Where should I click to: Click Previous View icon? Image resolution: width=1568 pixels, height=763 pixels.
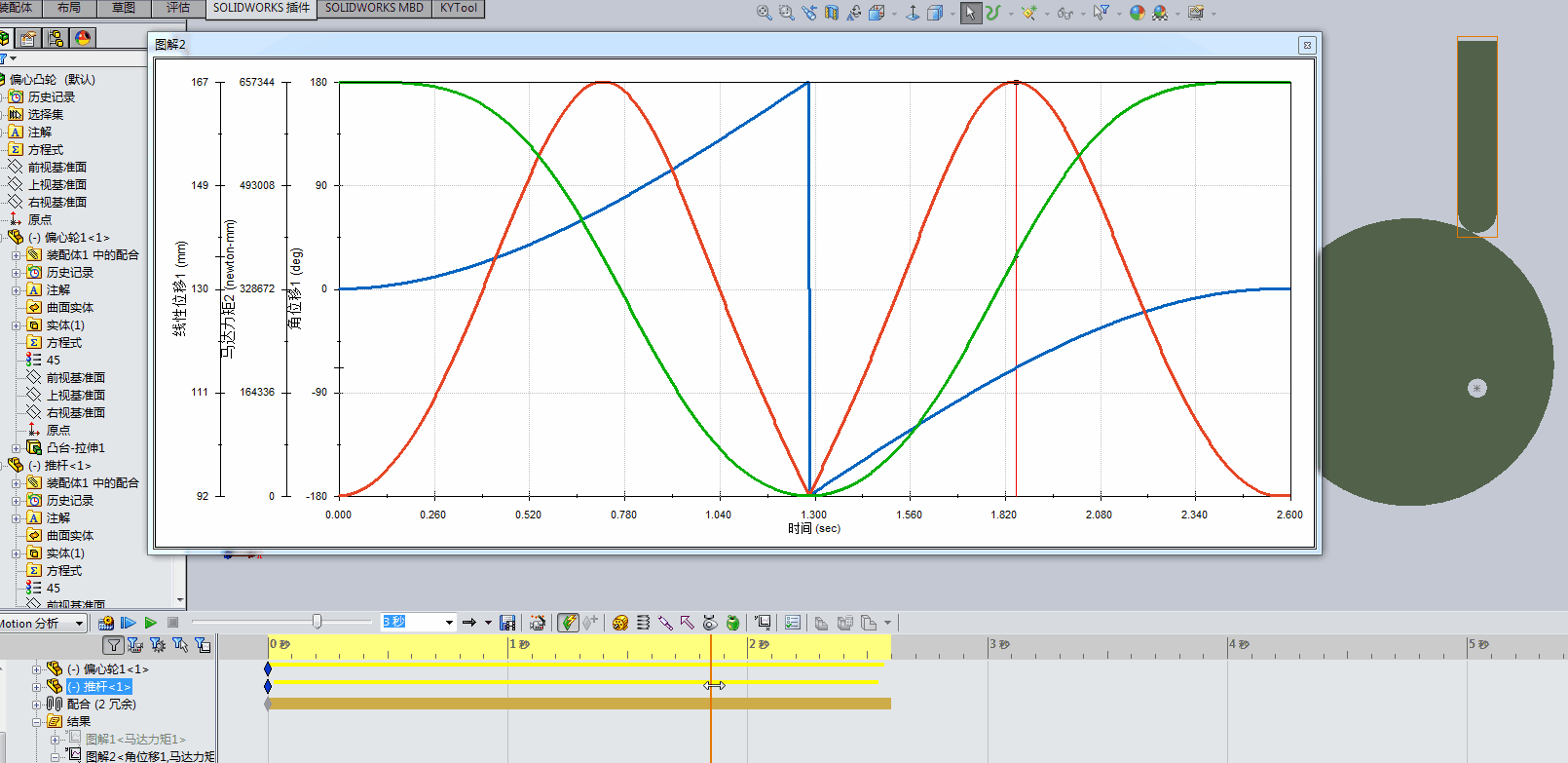809,13
